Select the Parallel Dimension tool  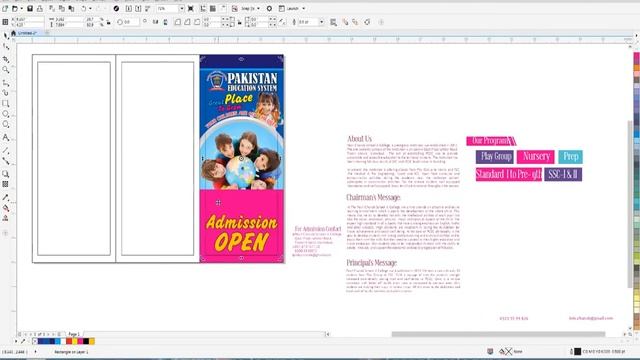click(x=6, y=151)
